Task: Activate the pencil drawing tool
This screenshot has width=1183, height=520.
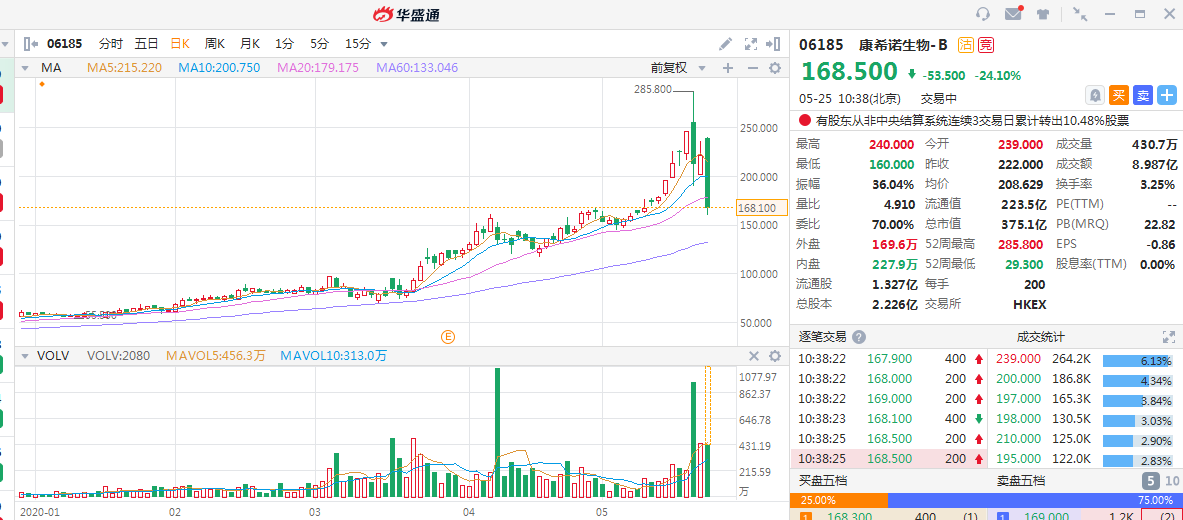Action: click(x=725, y=44)
